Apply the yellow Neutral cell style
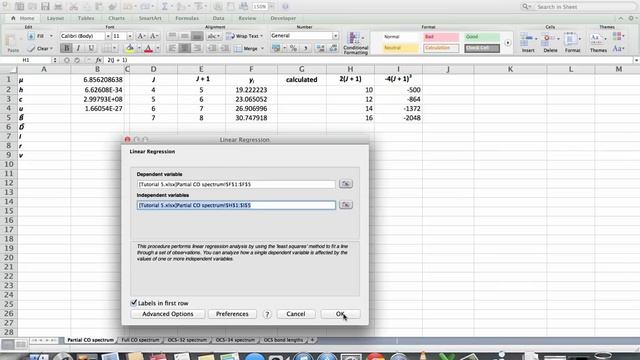 pos(401,48)
